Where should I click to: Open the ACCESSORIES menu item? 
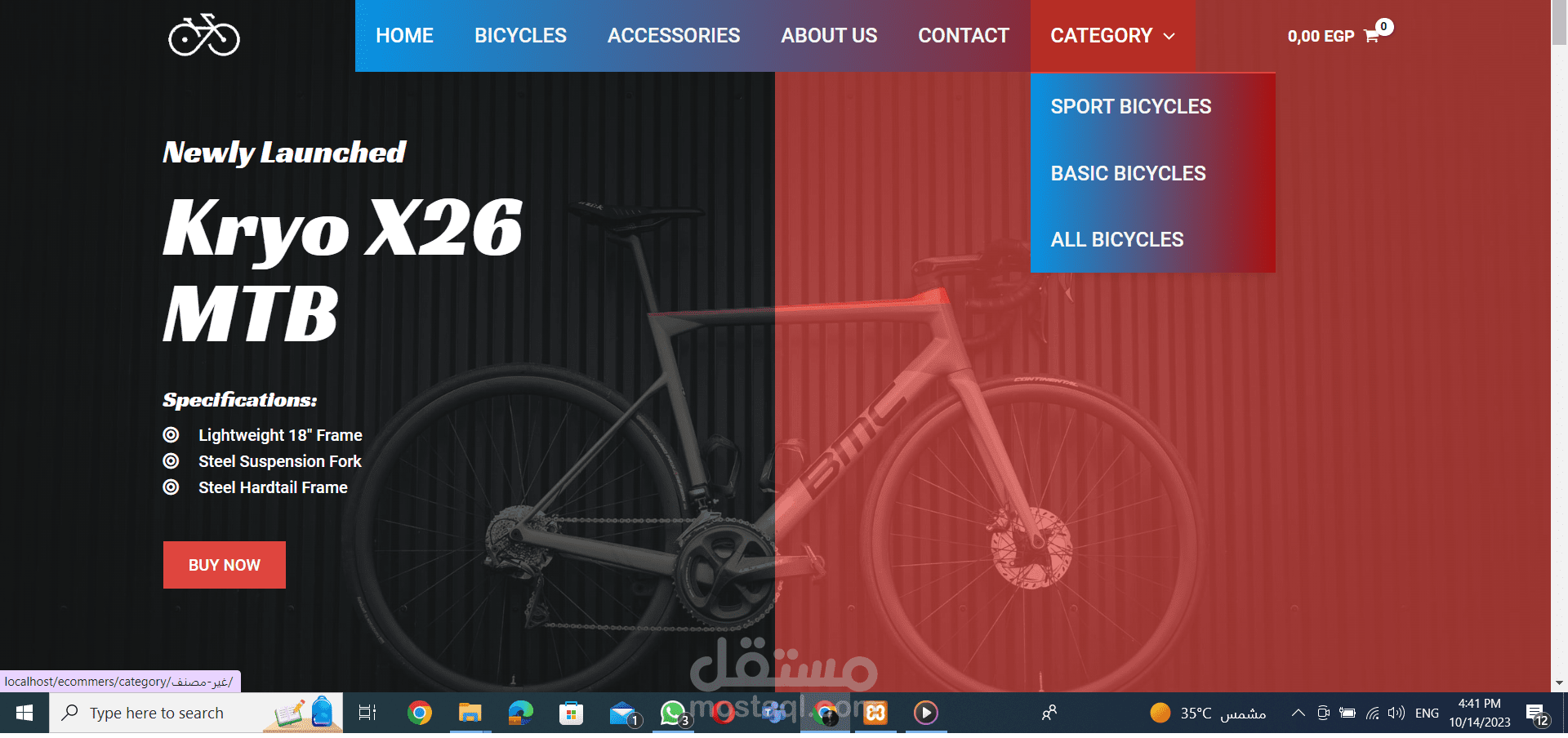[674, 36]
